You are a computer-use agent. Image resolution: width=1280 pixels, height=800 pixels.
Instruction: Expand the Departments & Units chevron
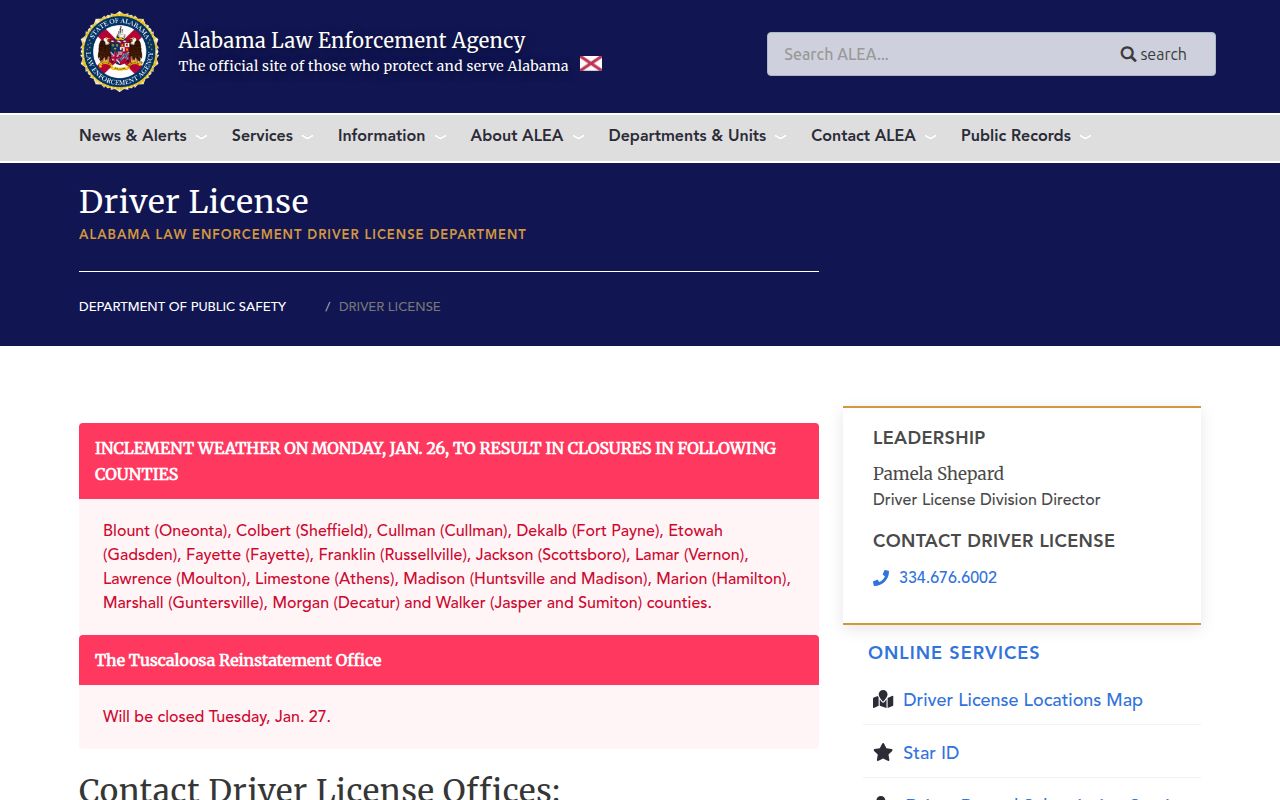pos(781,137)
